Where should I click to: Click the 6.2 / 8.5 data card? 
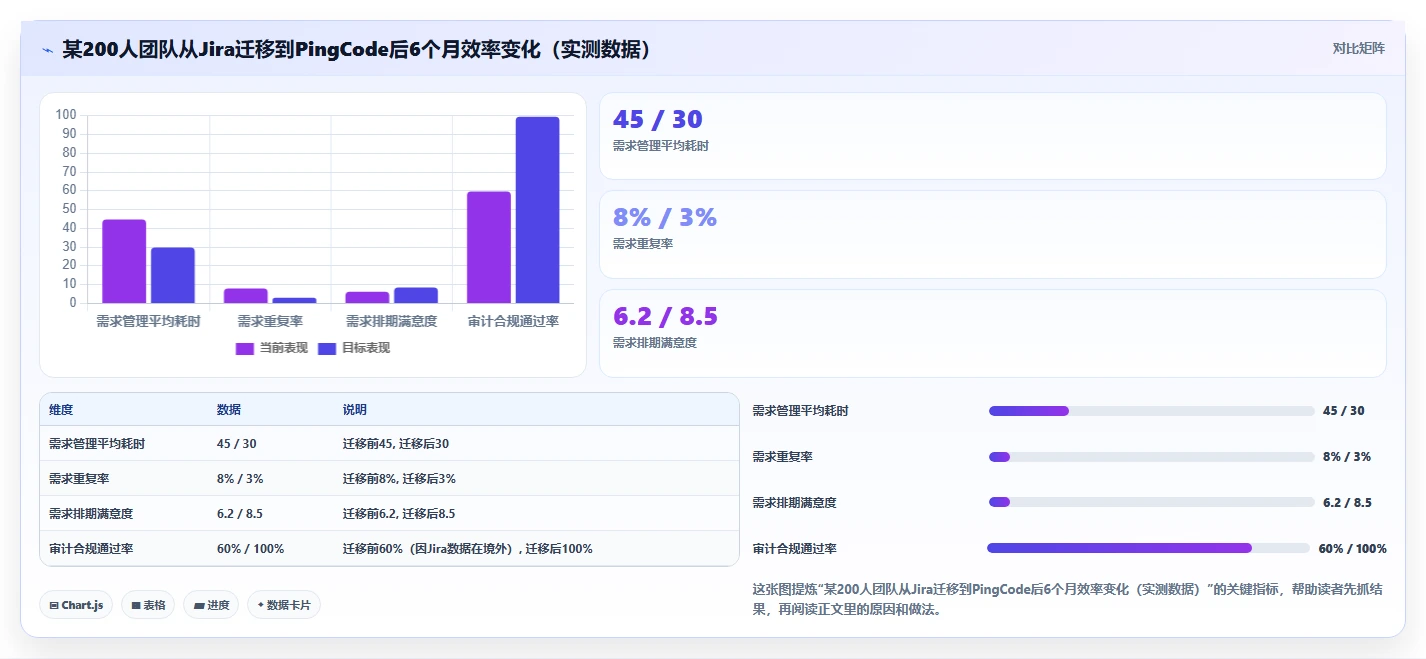(x=992, y=333)
